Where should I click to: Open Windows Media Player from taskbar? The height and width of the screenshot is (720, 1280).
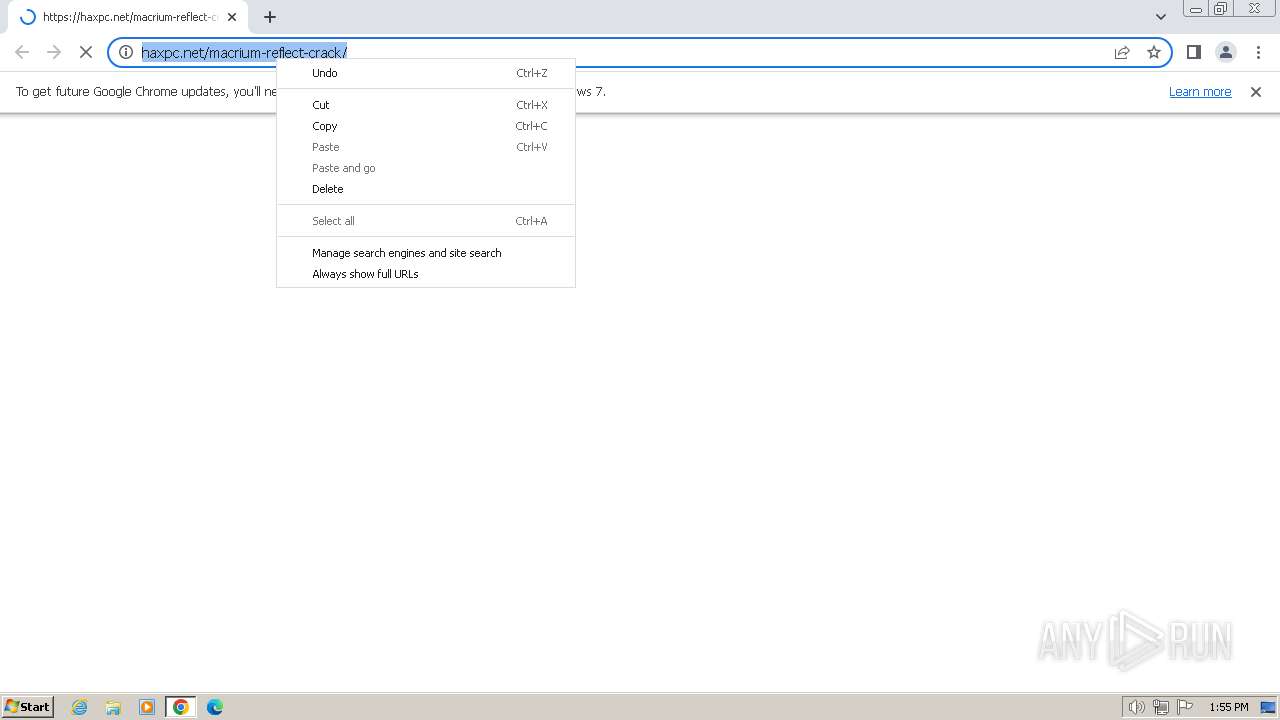(x=147, y=707)
